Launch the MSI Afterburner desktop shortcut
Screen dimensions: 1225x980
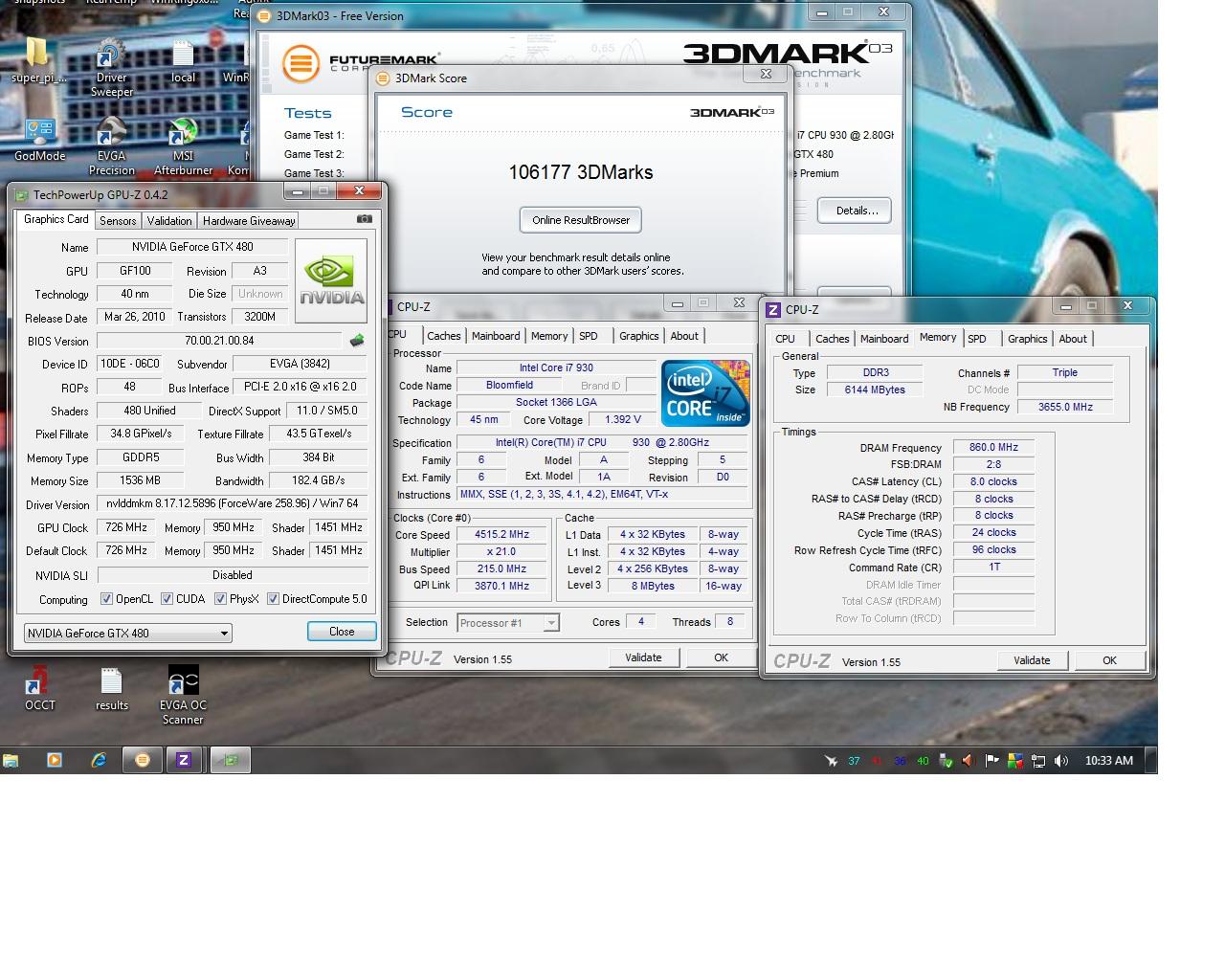[183, 146]
